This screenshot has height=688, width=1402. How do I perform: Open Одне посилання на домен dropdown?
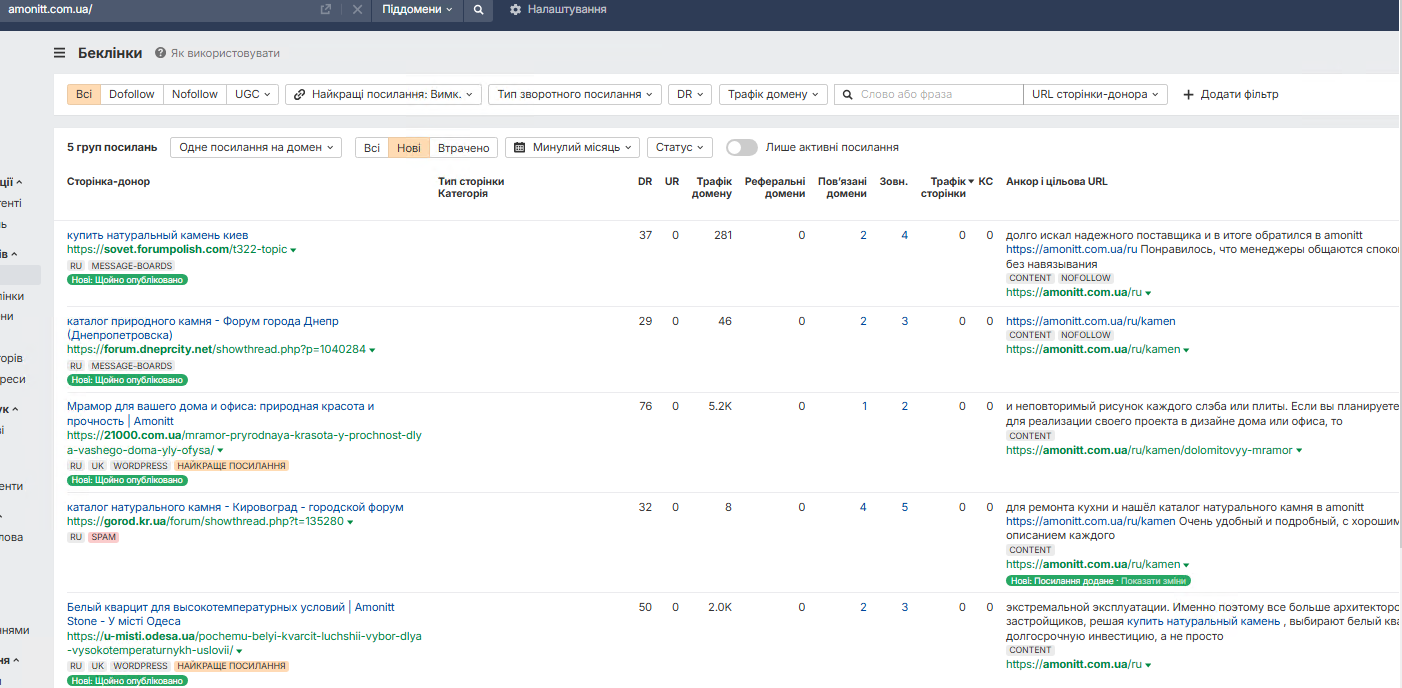click(256, 147)
